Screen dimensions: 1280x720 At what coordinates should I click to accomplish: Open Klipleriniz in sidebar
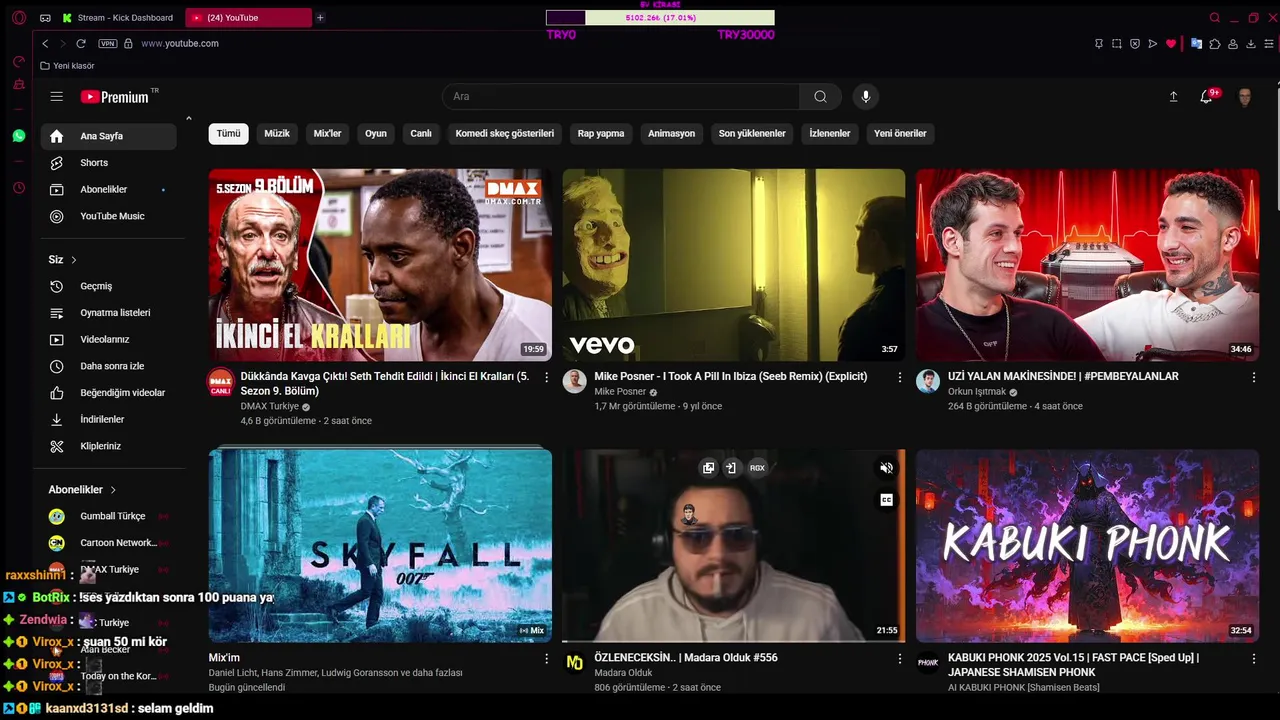tap(109, 446)
